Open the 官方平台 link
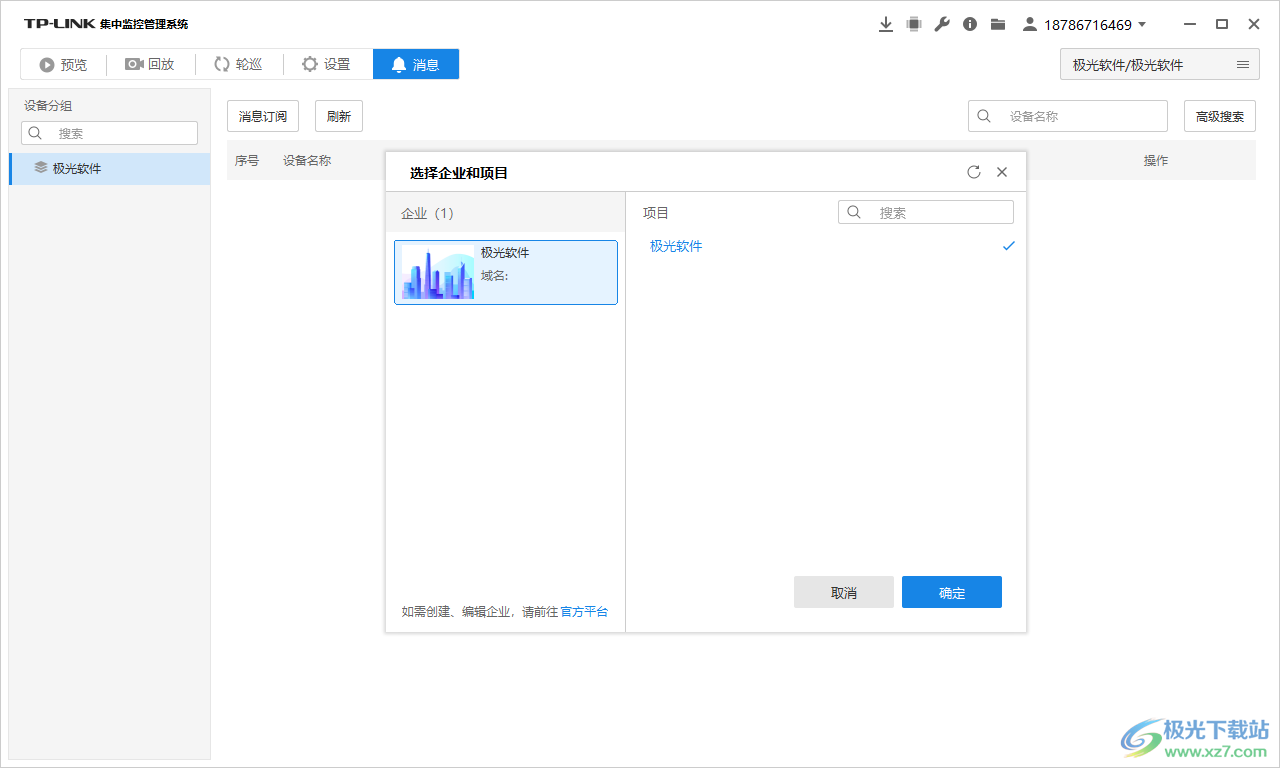This screenshot has height=768, width=1280. (584, 612)
